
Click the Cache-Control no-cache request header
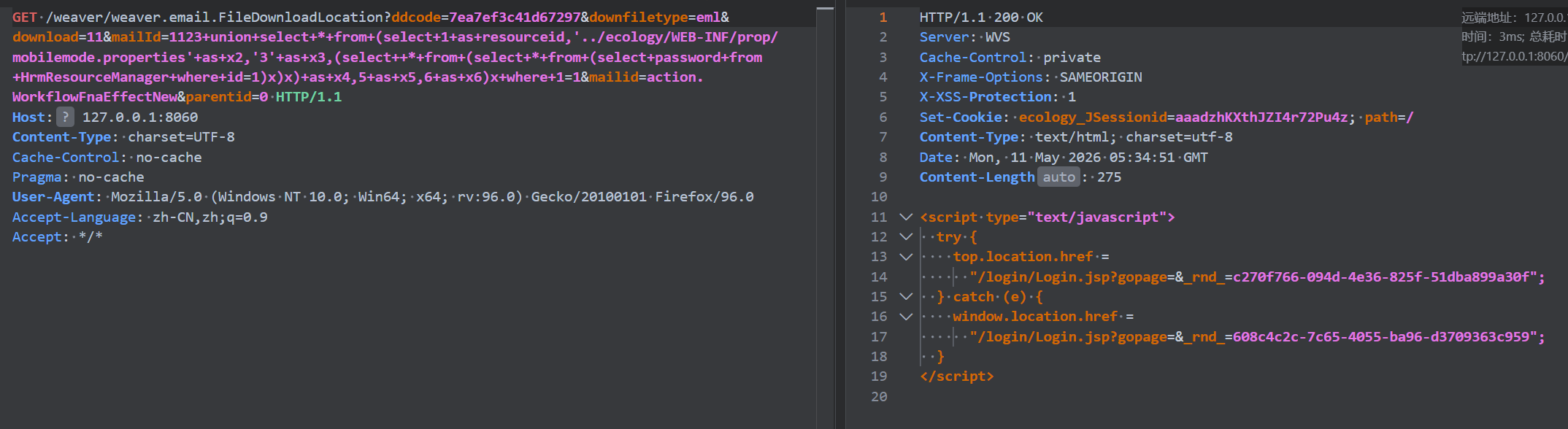coord(107,157)
